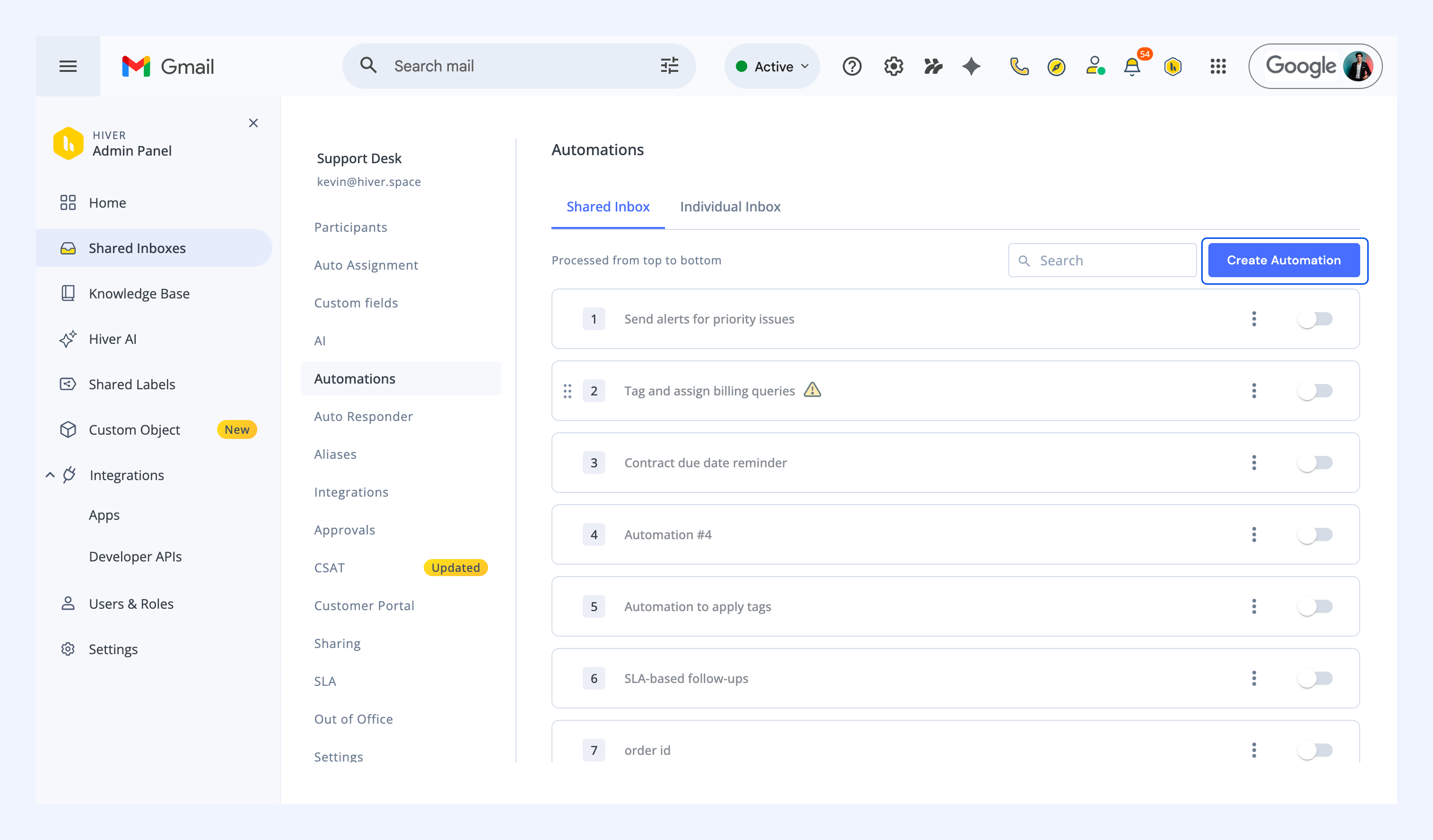Open Approvals in Support Desk menu
This screenshot has height=840, width=1433.
[x=344, y=530]
